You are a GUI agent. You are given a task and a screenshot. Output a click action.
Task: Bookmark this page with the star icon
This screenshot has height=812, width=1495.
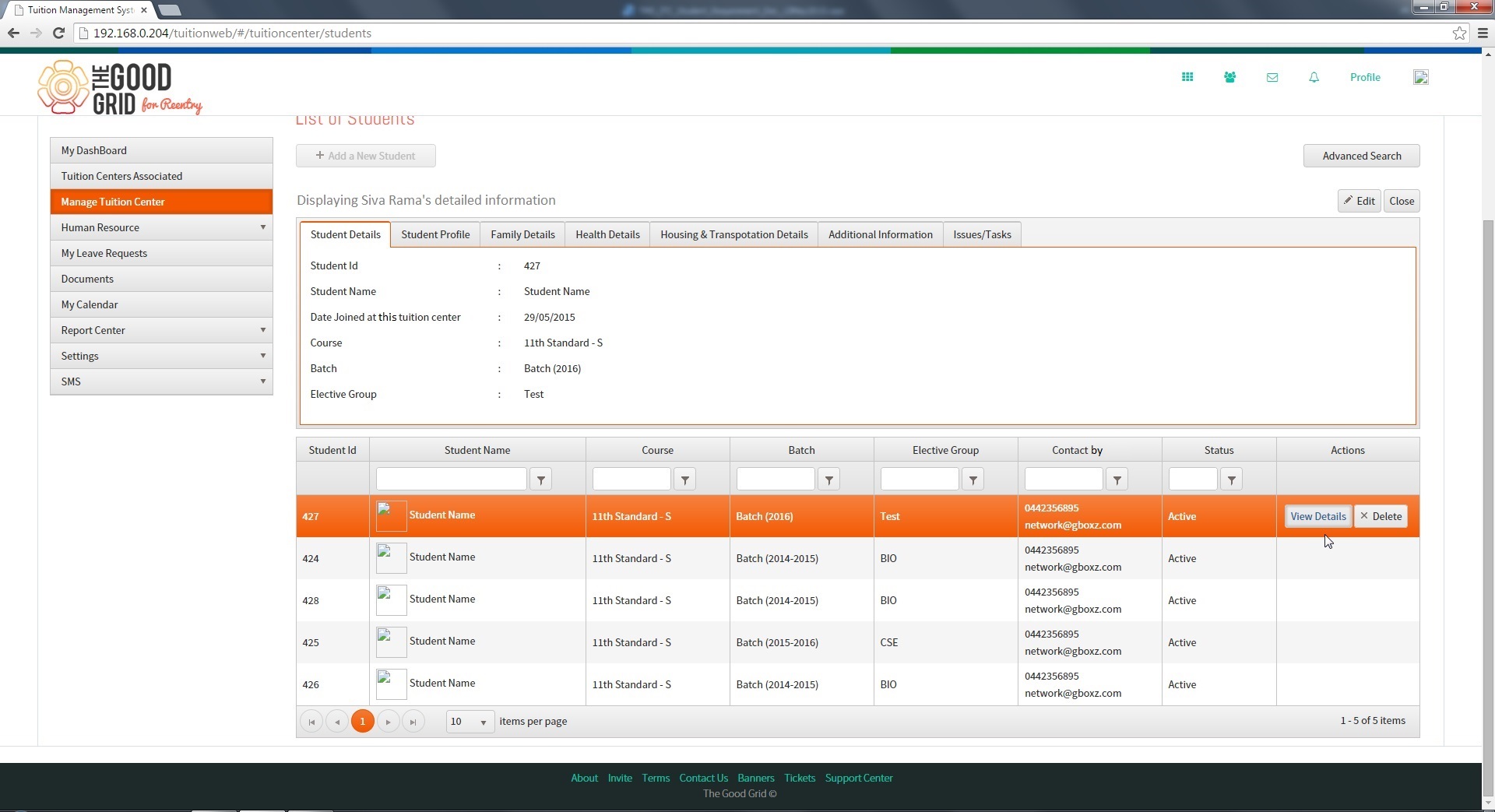[1459, 33]
